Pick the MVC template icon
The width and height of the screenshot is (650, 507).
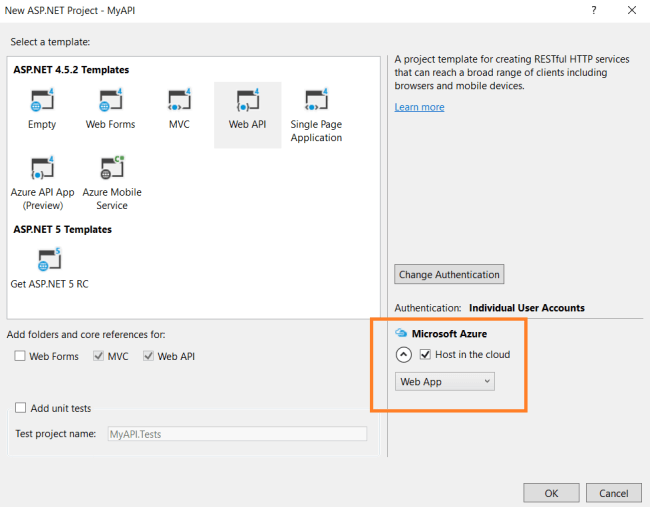[179, 100]
